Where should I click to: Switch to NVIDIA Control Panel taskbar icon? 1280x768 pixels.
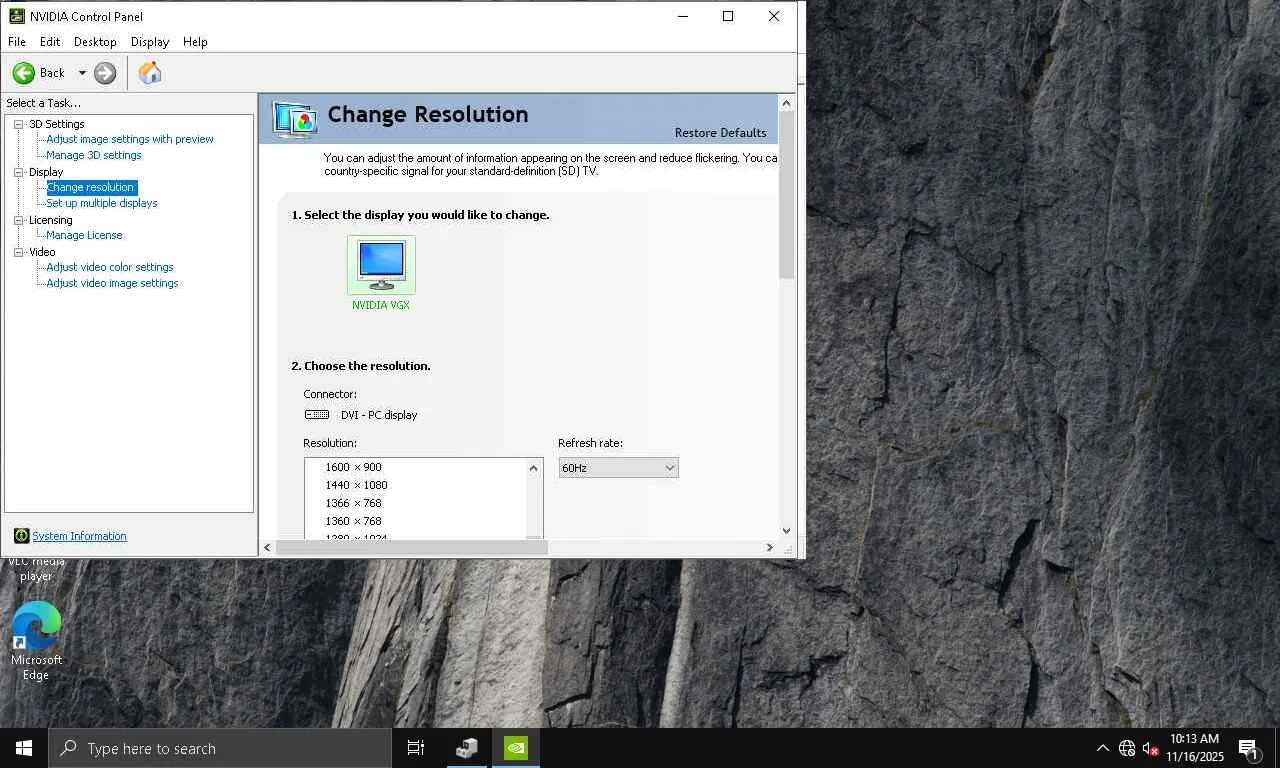[515, 748]
